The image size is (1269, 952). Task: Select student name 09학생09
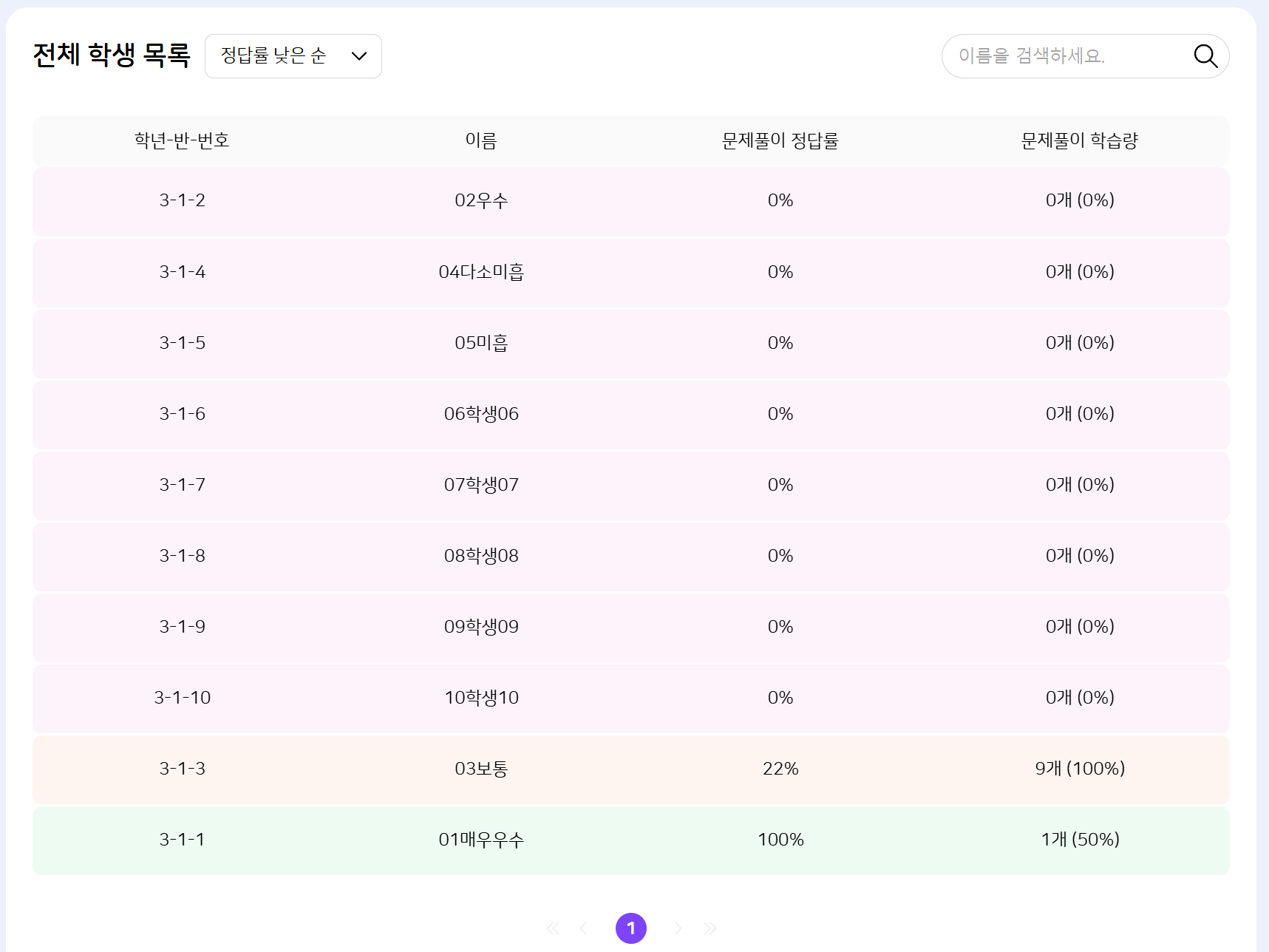[481, 627]
